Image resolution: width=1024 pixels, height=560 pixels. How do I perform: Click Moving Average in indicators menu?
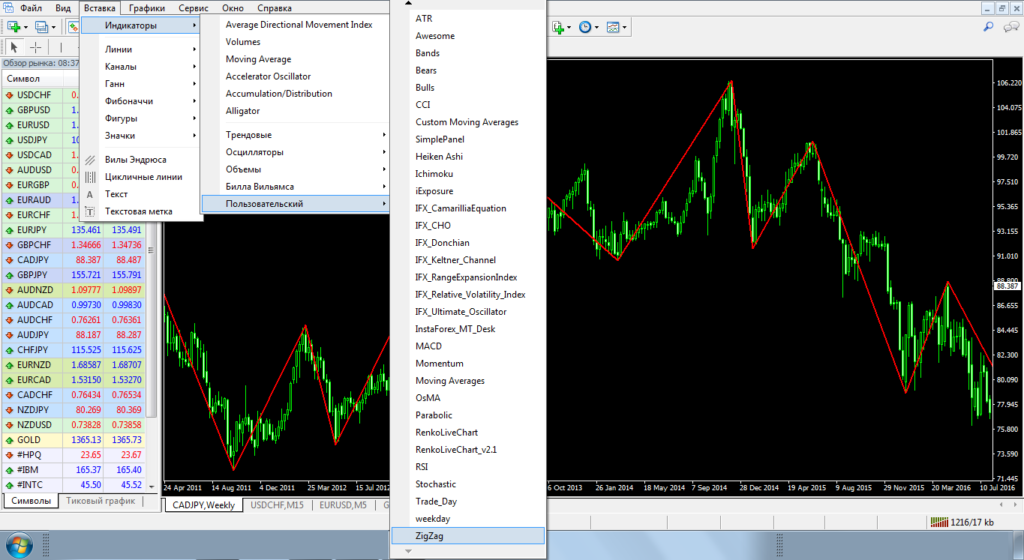click(x=258, y=59)
